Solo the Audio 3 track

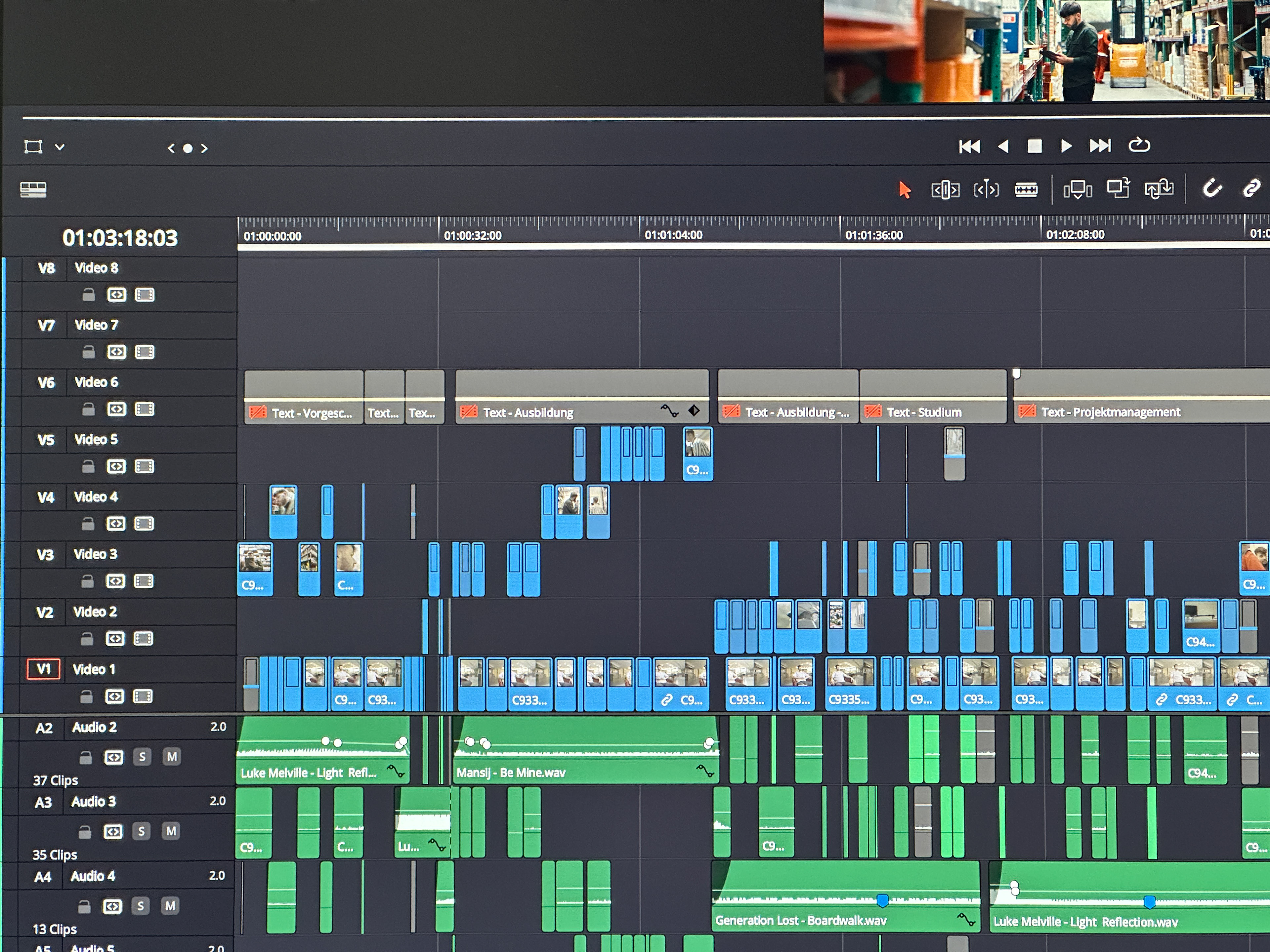coord(141,831)
